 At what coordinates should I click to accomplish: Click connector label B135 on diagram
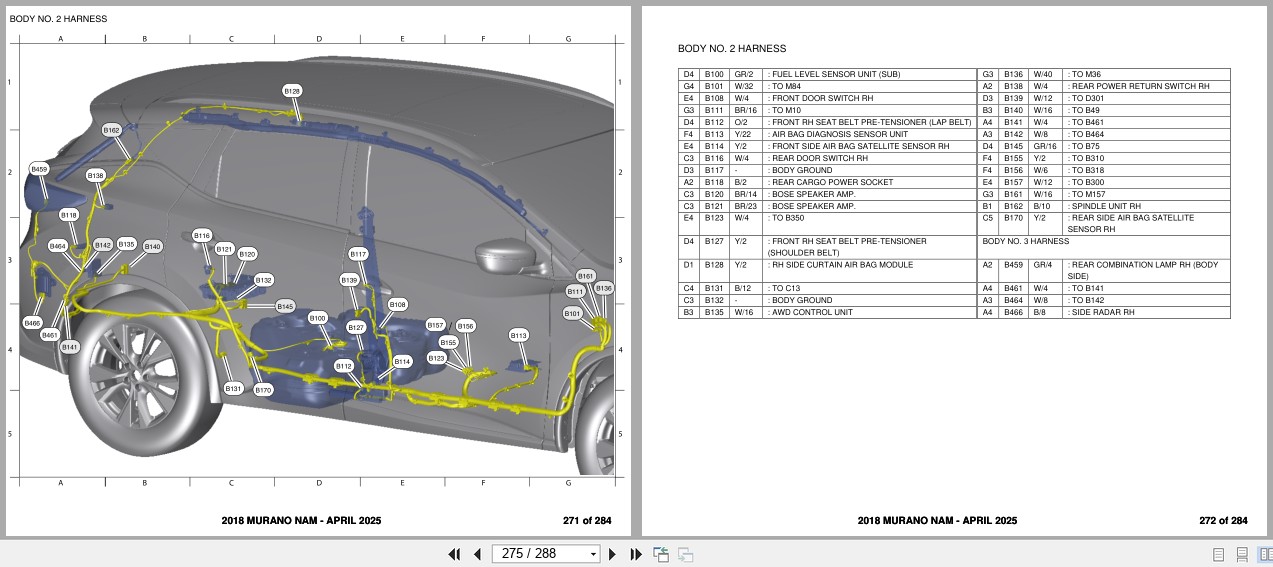pyautogui.click(x=126, y=244)
